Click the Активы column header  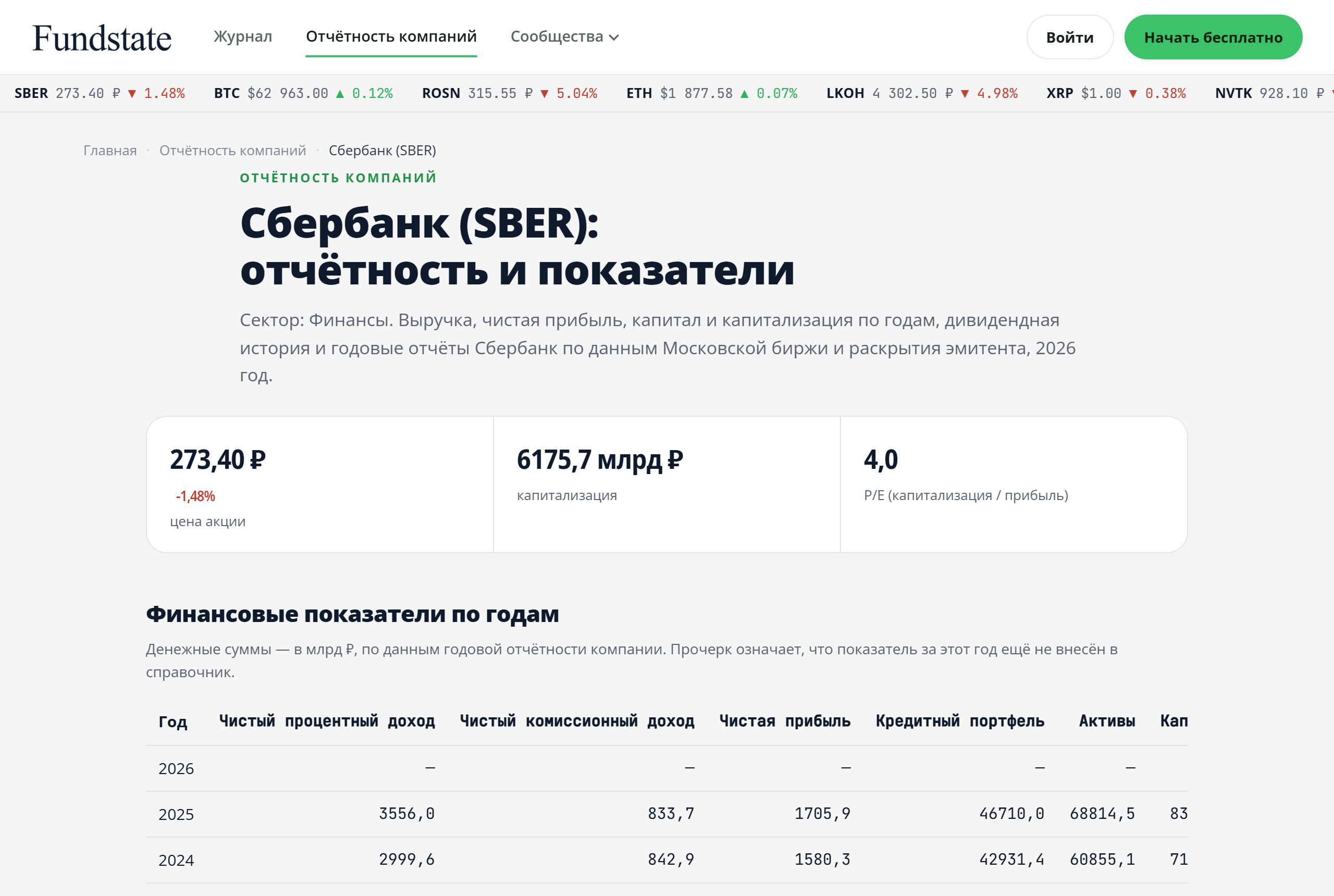tap(1107, 721)
